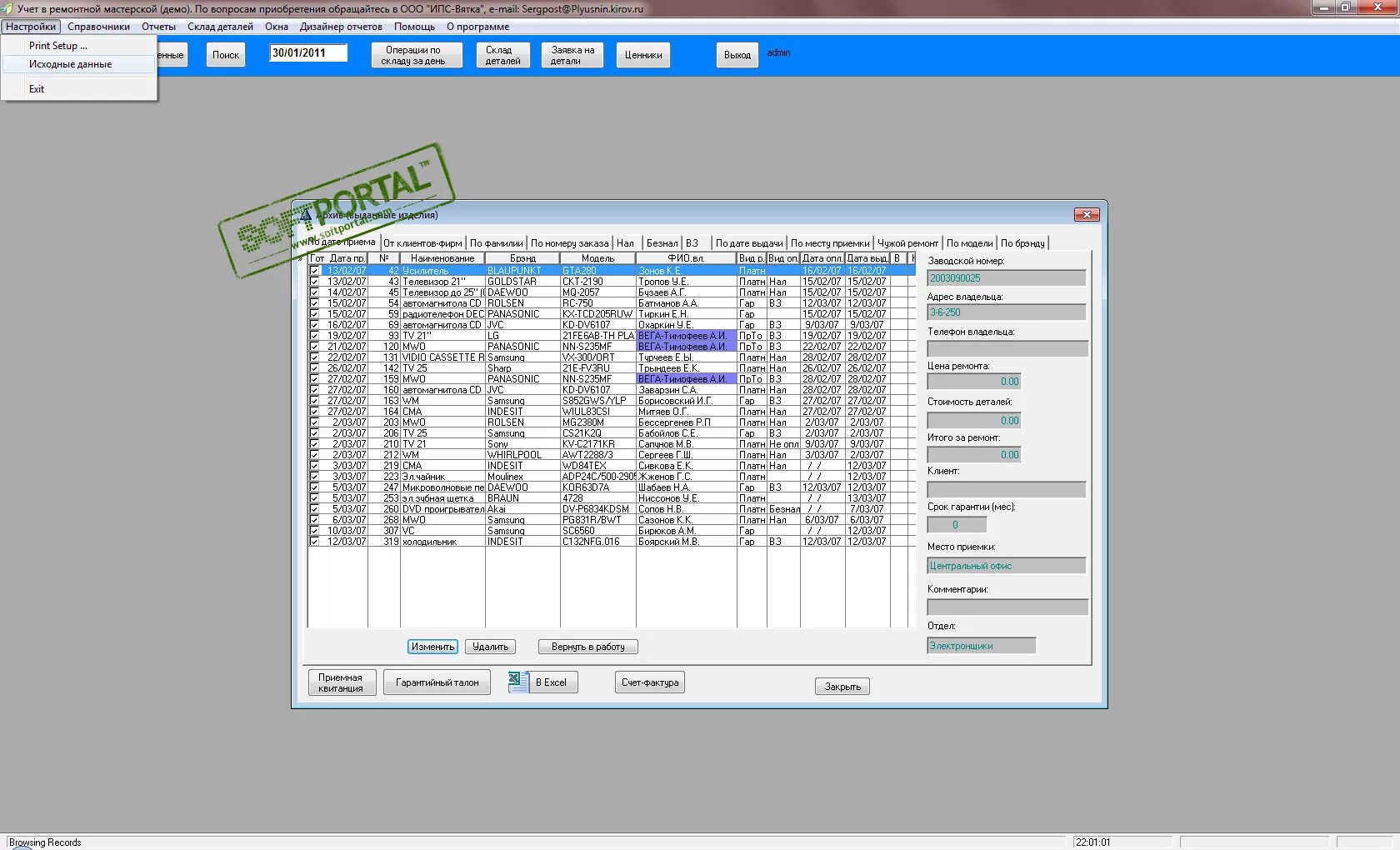Select the BLAUPUNKT brand cell
The height and width of the screenshot is (850, 1400).
[522, 271]
